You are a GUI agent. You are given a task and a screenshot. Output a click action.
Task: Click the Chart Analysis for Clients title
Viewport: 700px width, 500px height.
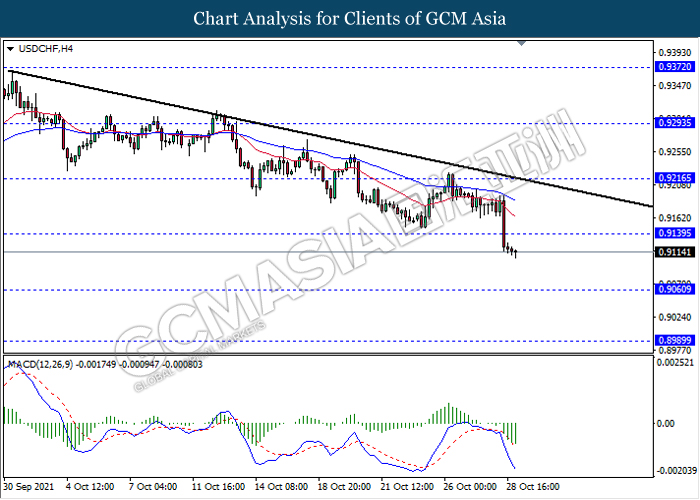pos(350,18)
